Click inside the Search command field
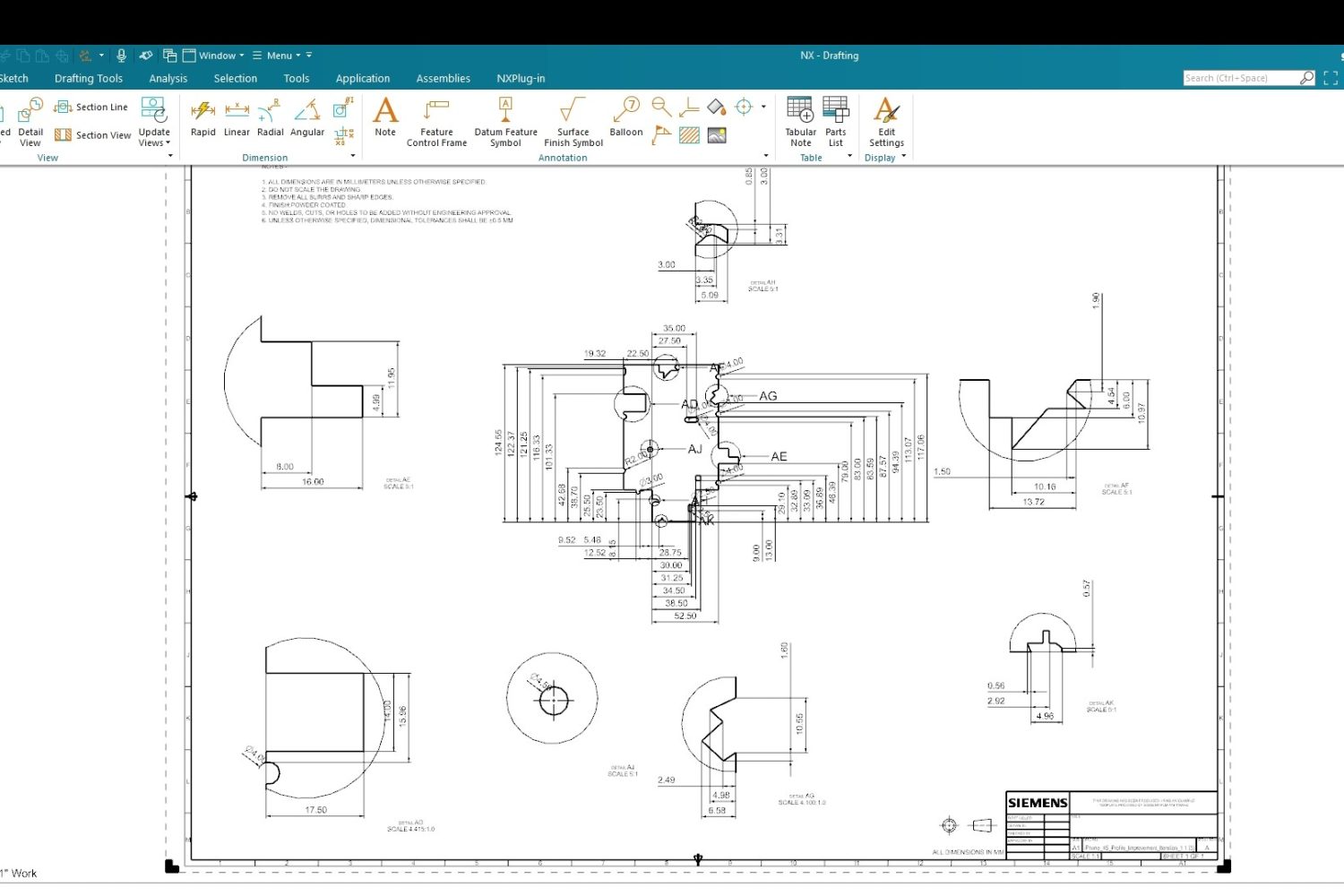The width and height of the screenshot is (1344, 896). coord(1241,77)
